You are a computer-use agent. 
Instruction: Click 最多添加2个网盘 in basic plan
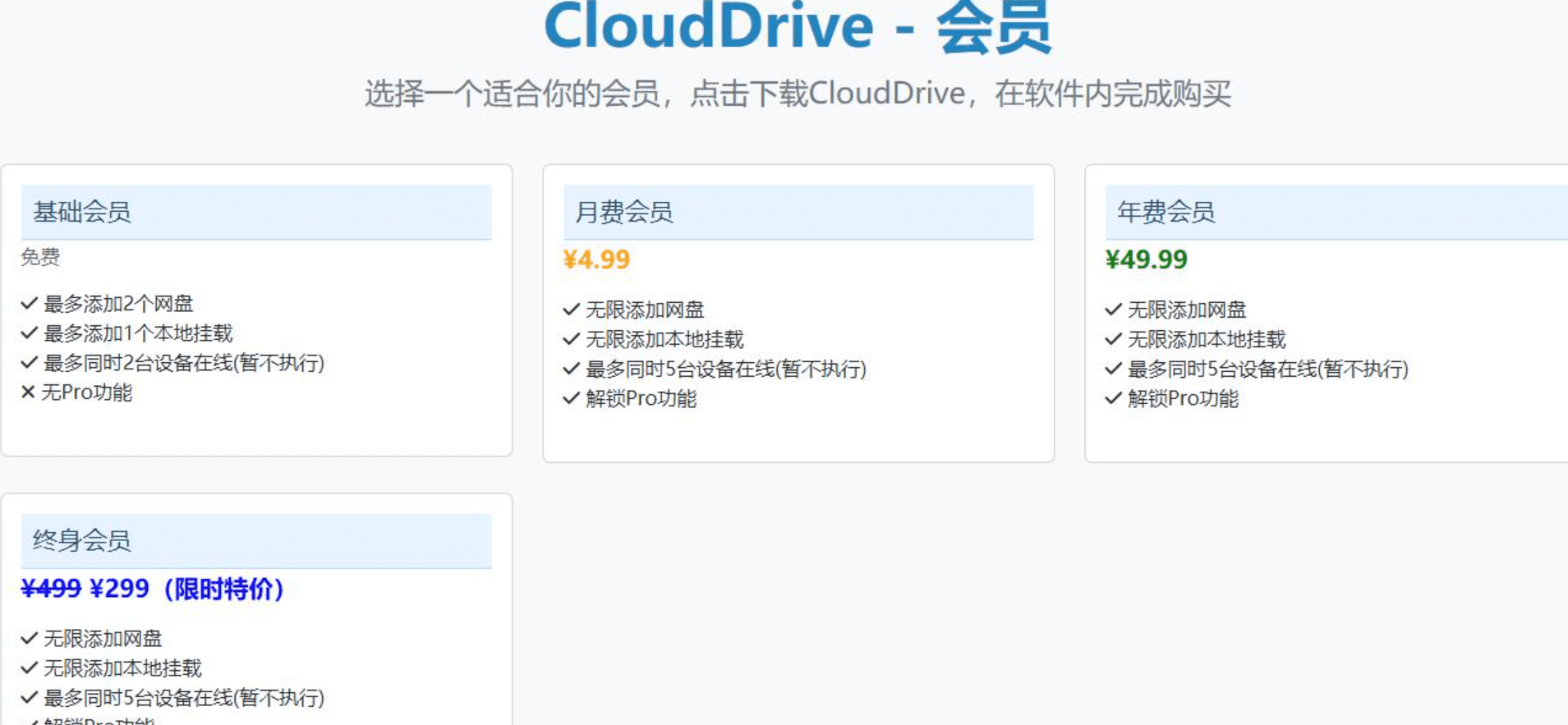coord(118,304)
